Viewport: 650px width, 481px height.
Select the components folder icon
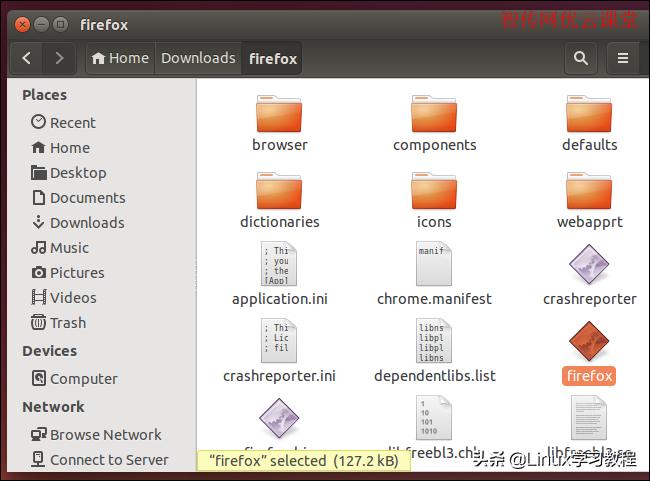434,114
